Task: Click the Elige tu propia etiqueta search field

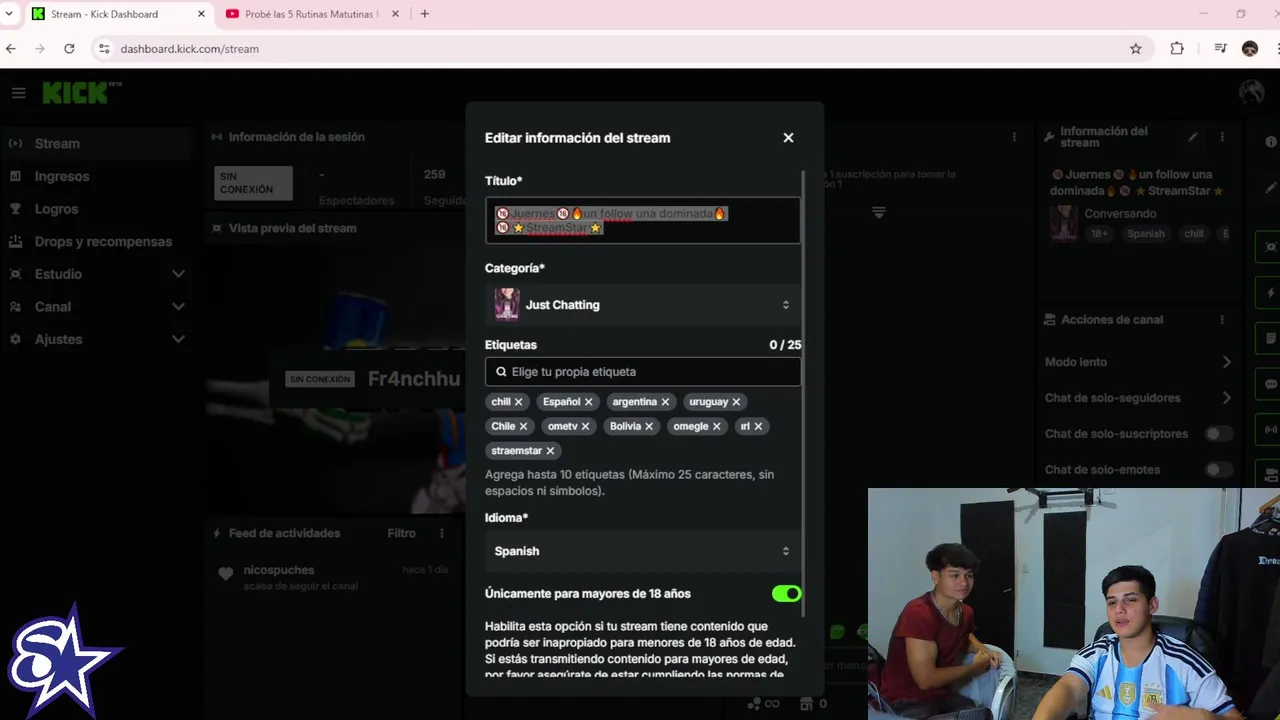Action: [x=643, y=372]
